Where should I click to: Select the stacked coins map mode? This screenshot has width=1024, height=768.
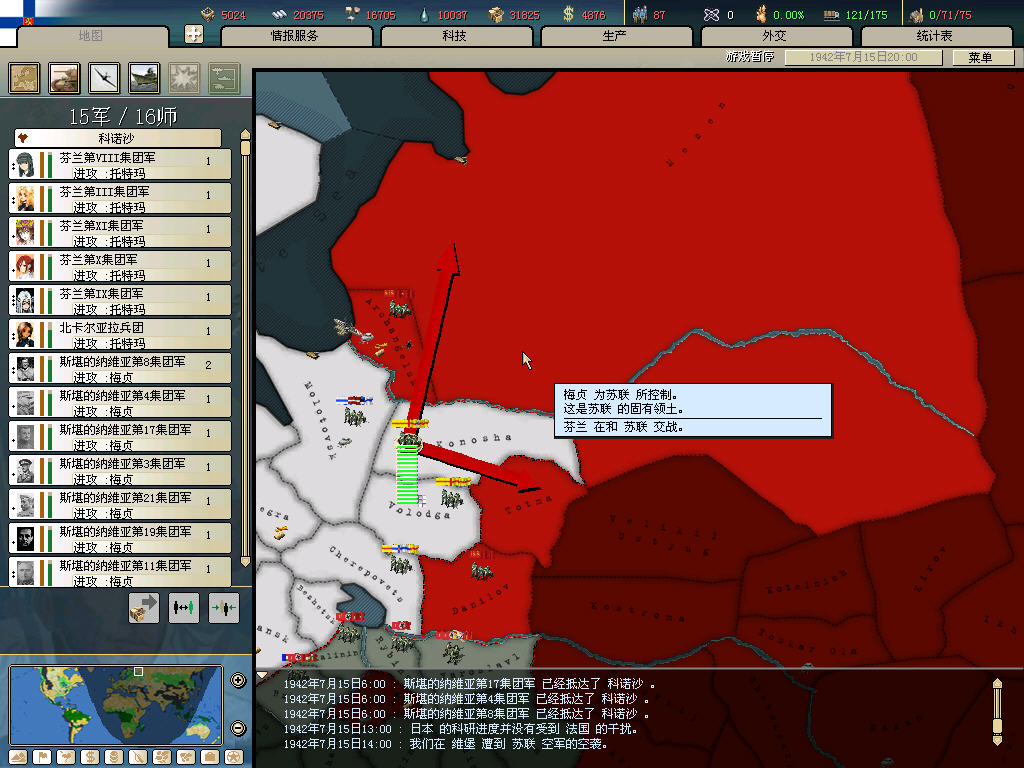click(114, 758)
